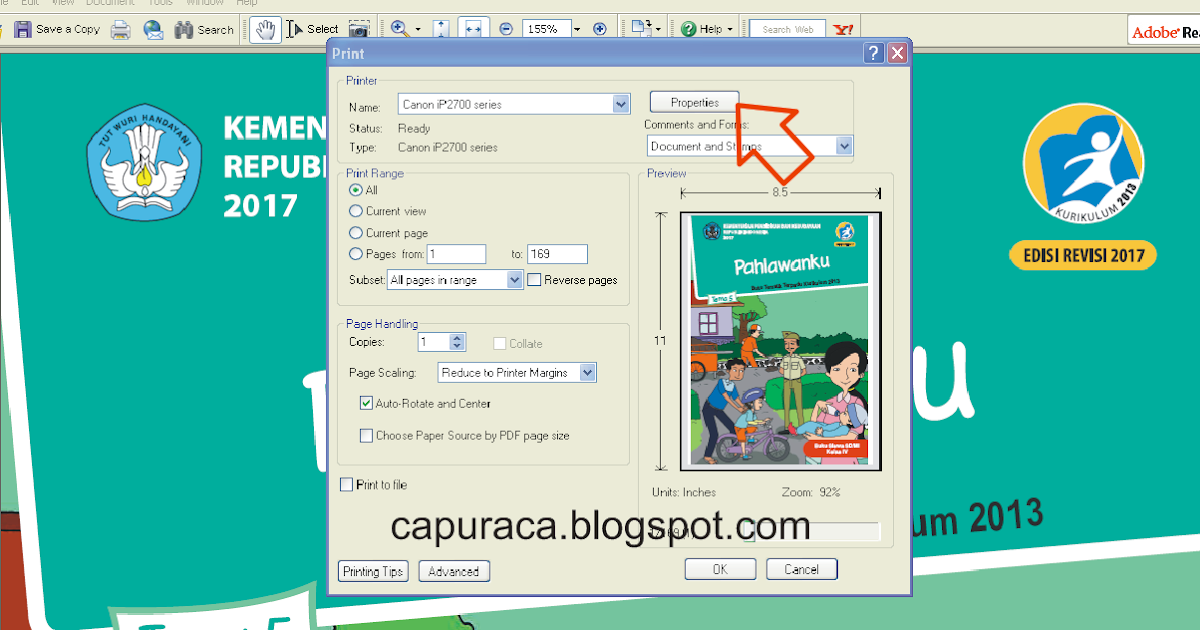This screenshot has height=630, width=1200.
Task: Click the Email globe icon in the toolbar
Action: pyautogui.click(x=153, y=30)
